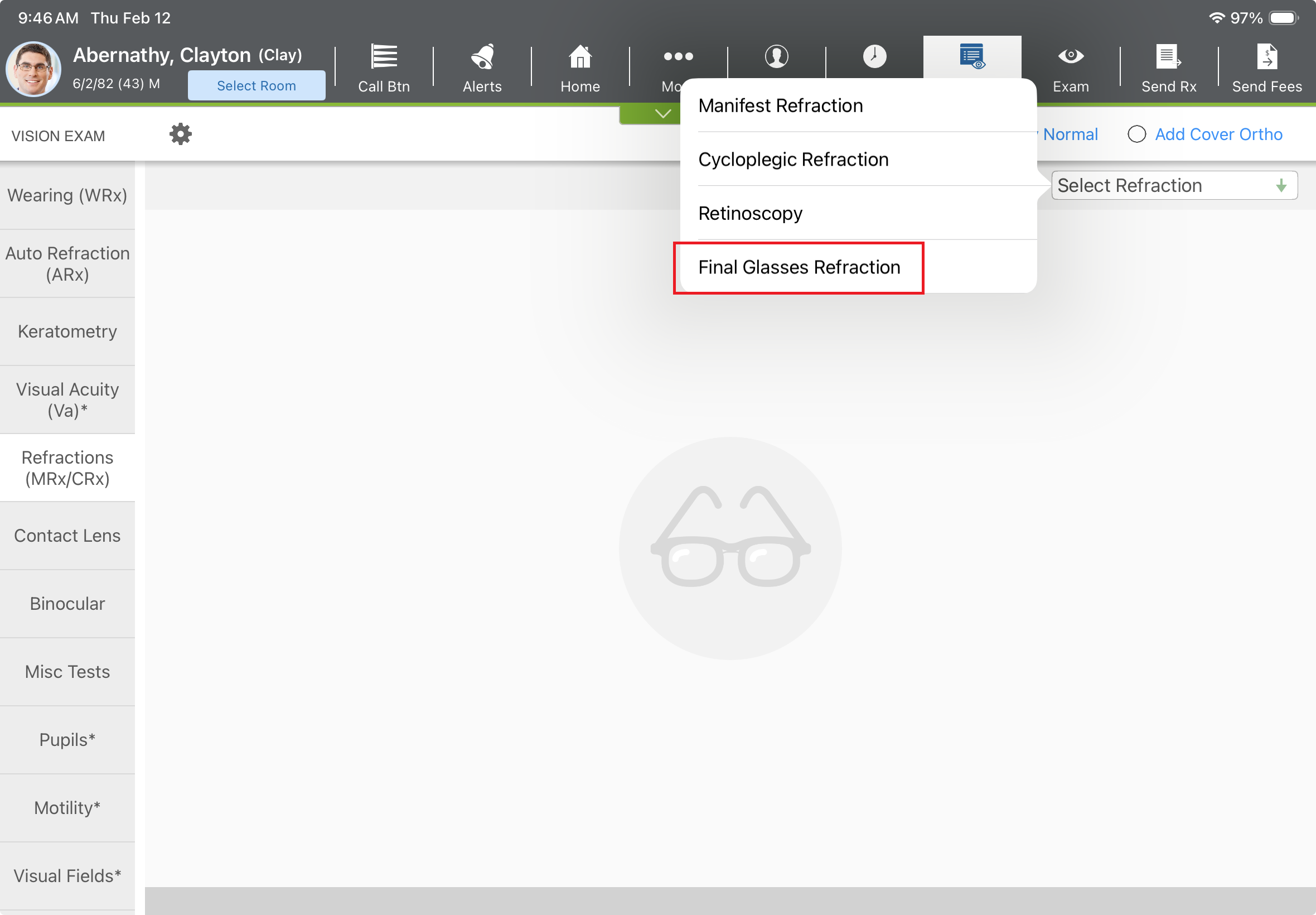This screenshot has width=1316, height=915.
Task: Switch to Keratometry sidebar tab
Action: tap(67, 331)
